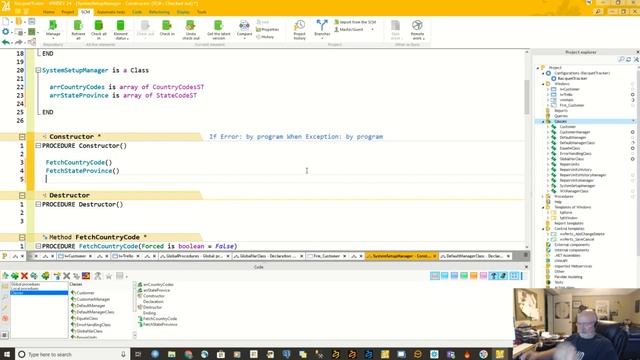Open Project history icon

(300, 29)
